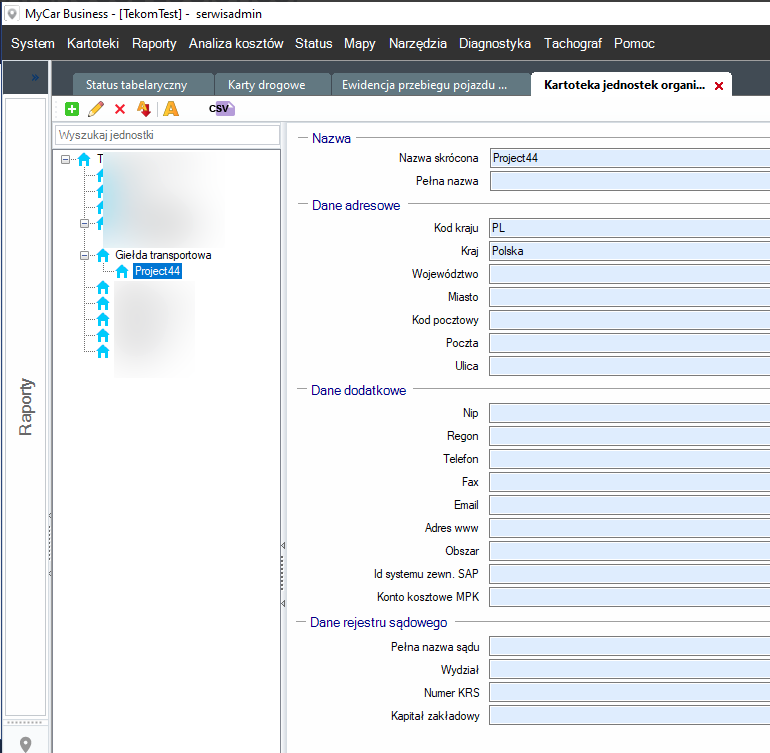The image size is (770, 753).
Task: Click the splitter handle beside the unit tree
Action: (x=283, y=574)
